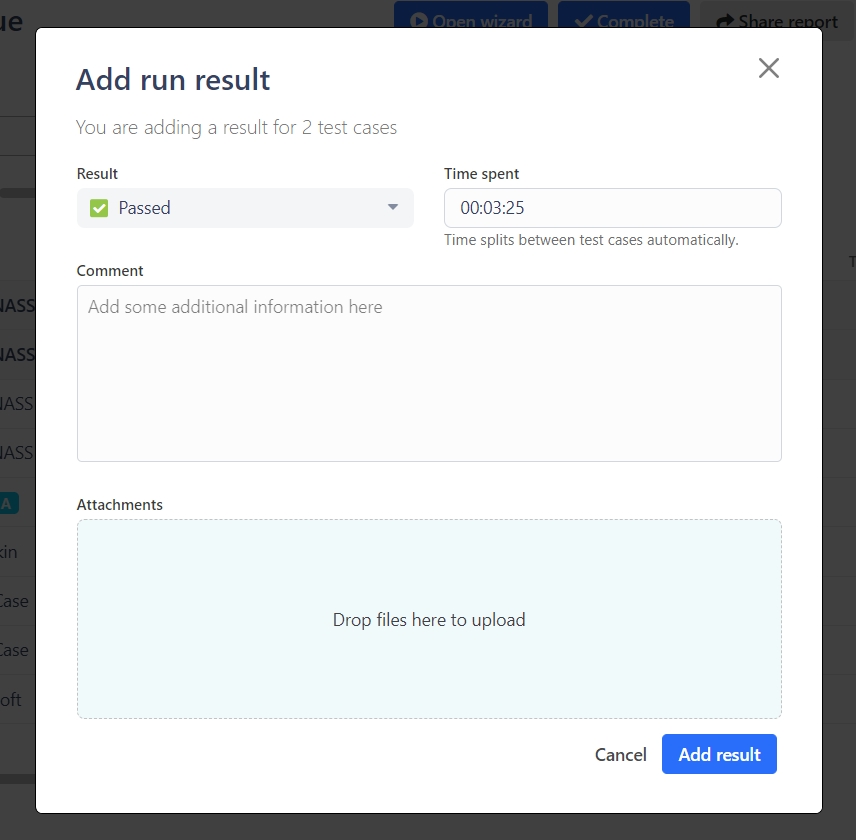Click the Time spent label

coord(481,174)
